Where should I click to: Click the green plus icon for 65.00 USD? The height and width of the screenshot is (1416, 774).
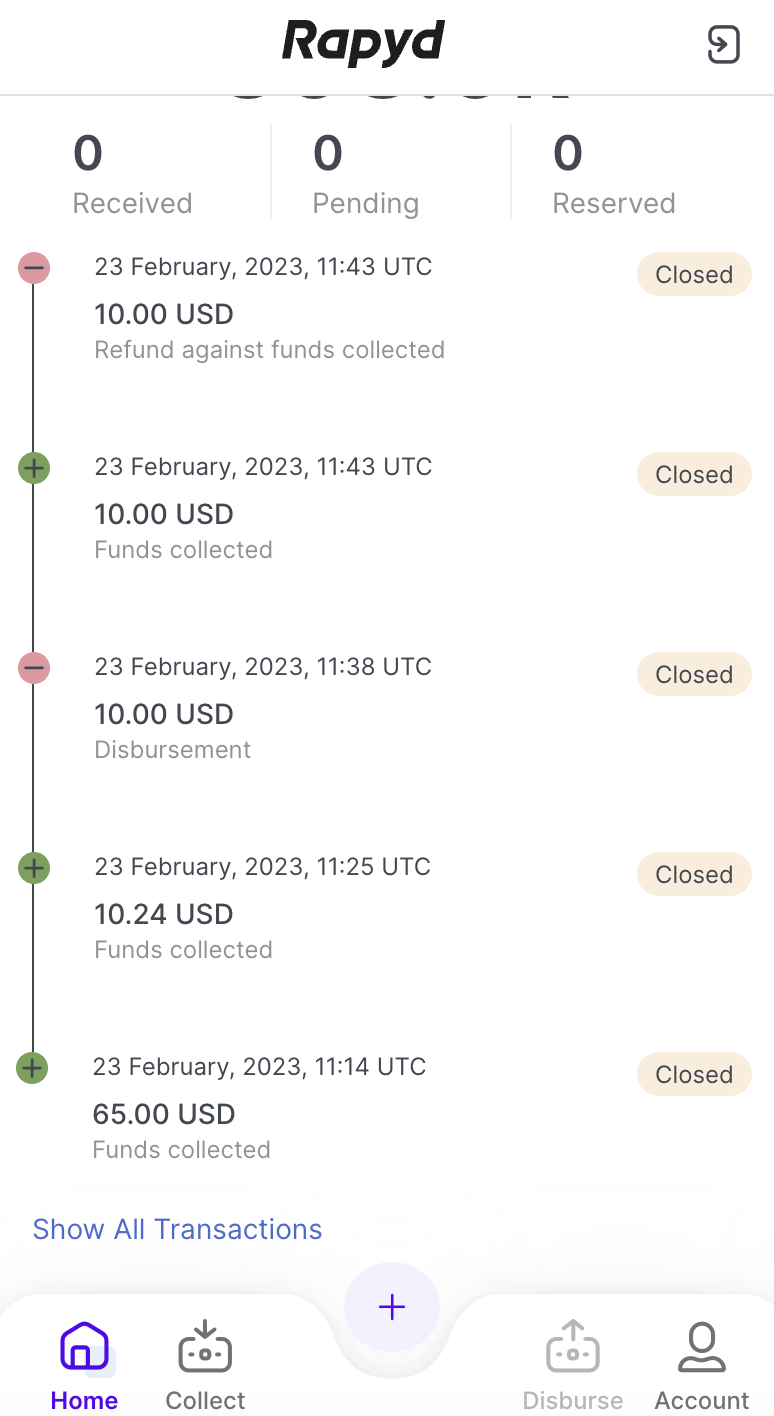click(x=33, y=1068)
